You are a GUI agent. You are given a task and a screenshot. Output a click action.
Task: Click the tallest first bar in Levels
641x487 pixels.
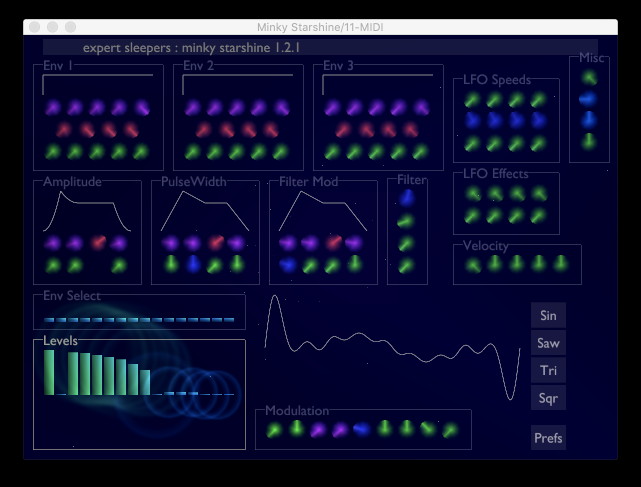coord(50,372)
